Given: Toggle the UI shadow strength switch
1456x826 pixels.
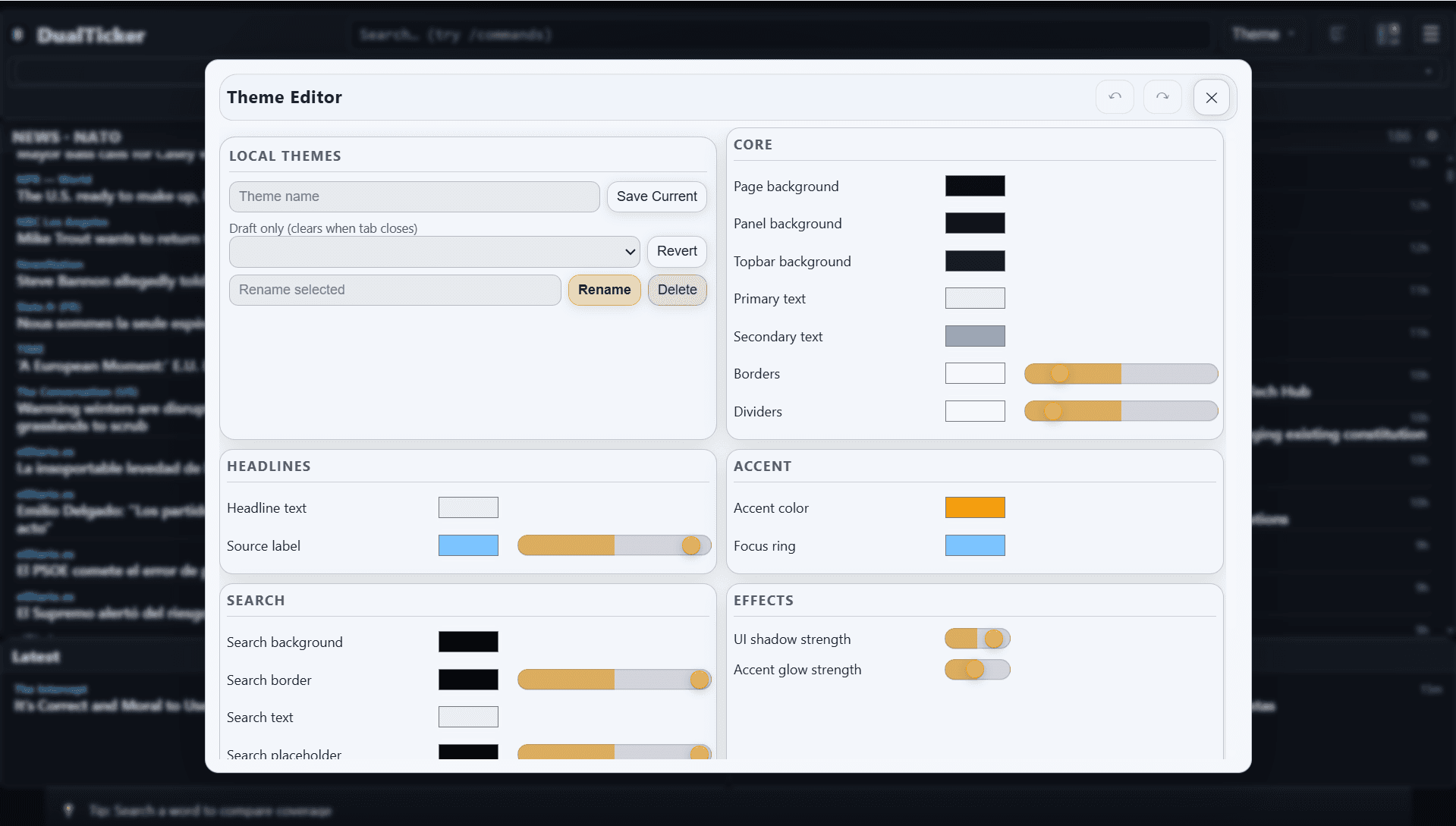Looking at the screenshot, I should [x=977, y=639].
